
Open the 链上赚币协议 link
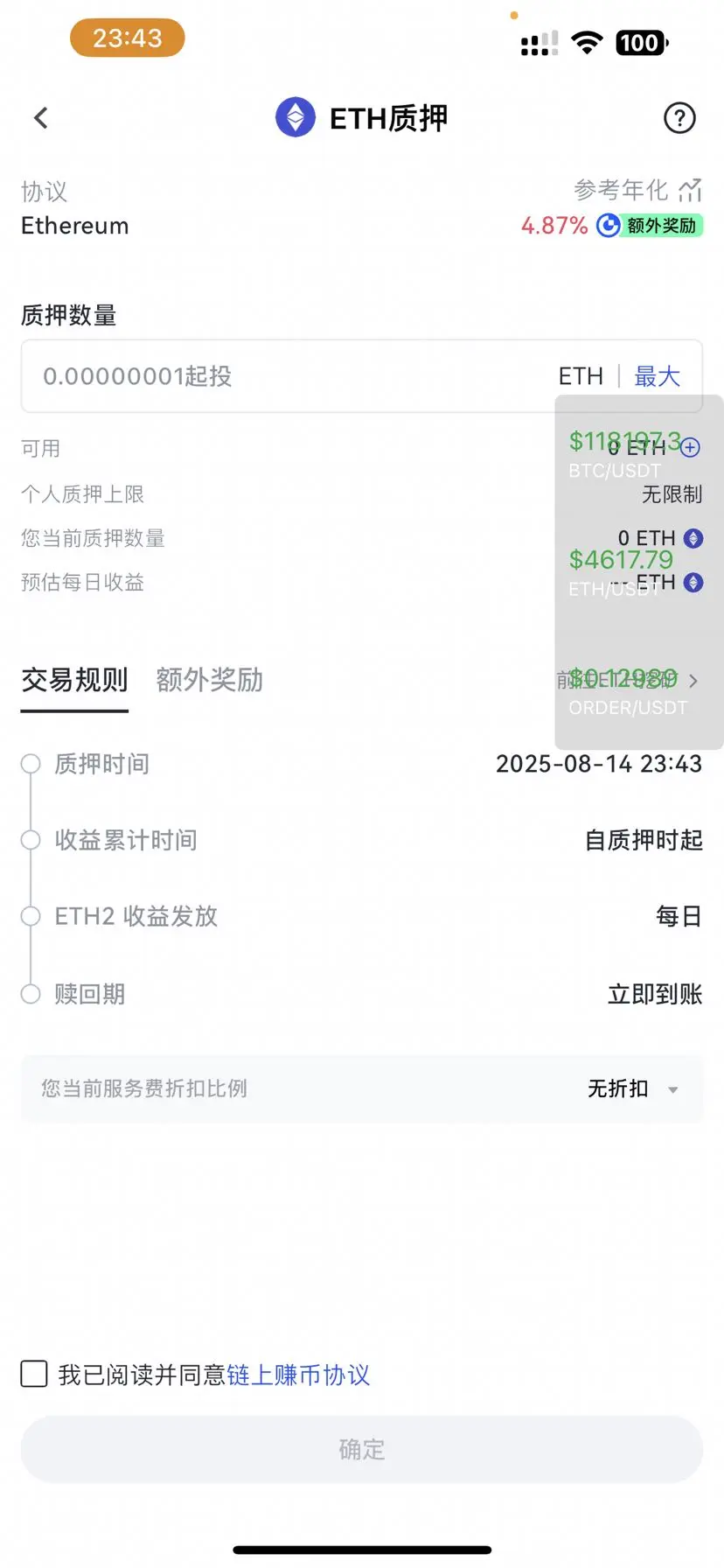[x=298, y=1375]
